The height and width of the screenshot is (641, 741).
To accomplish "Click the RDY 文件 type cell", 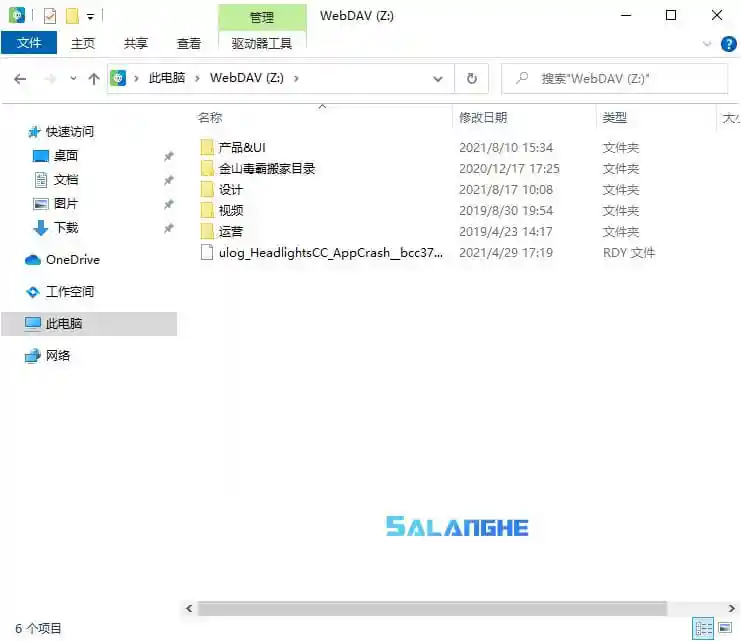I will tap(629, 253).
